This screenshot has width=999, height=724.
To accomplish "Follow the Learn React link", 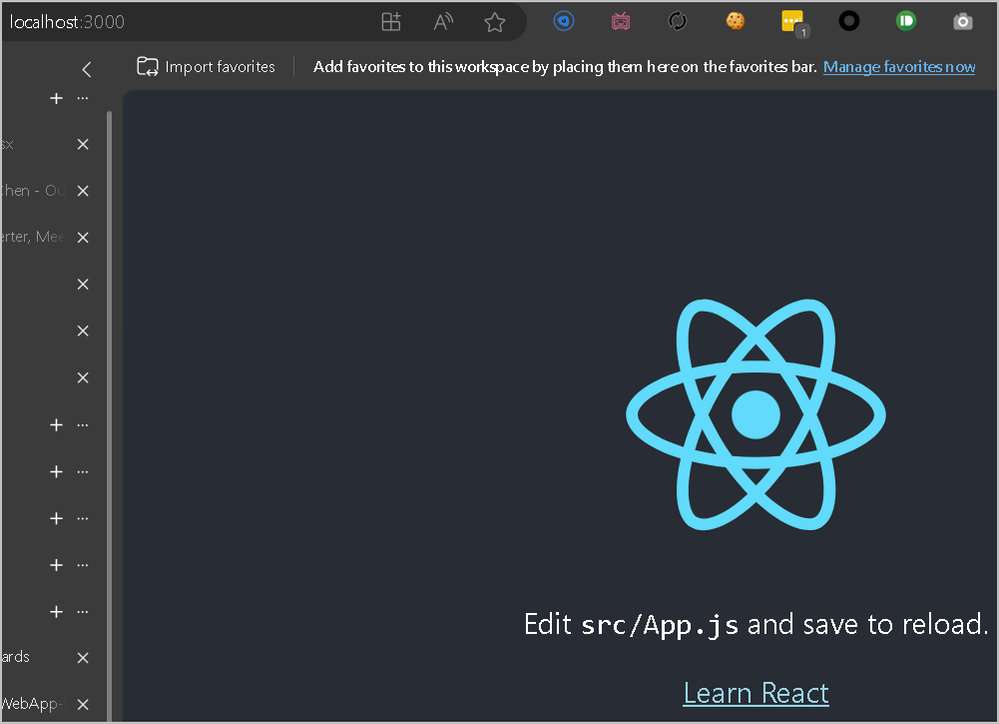I will click(x=756, y=693).
